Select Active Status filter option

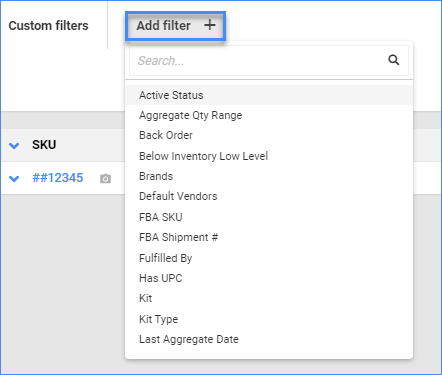[x=269, y=95]
